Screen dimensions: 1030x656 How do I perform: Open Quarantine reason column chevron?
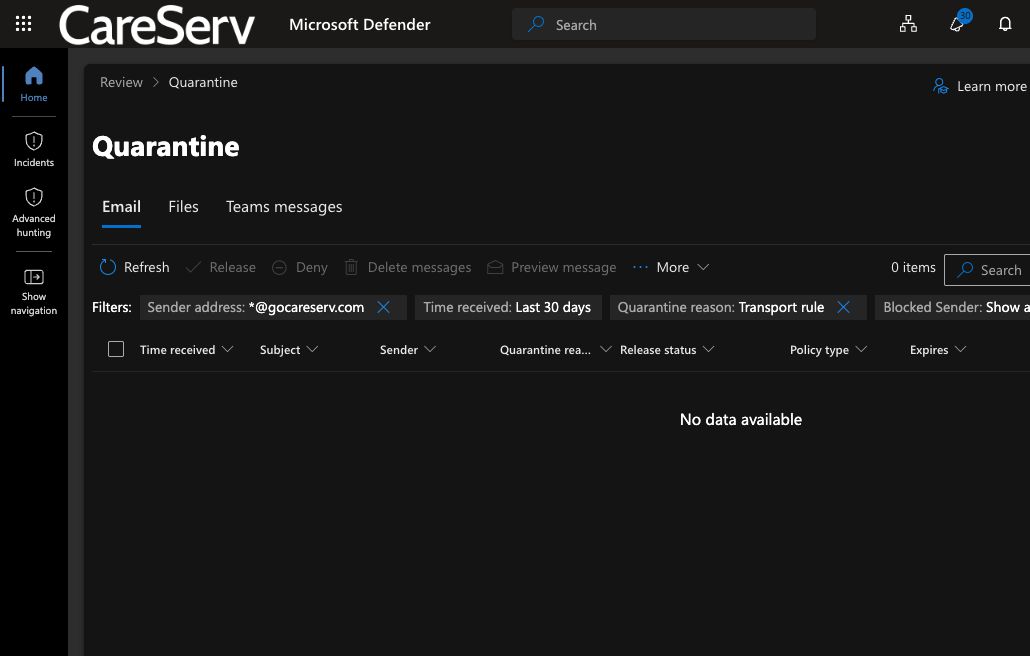coord(606,349)
